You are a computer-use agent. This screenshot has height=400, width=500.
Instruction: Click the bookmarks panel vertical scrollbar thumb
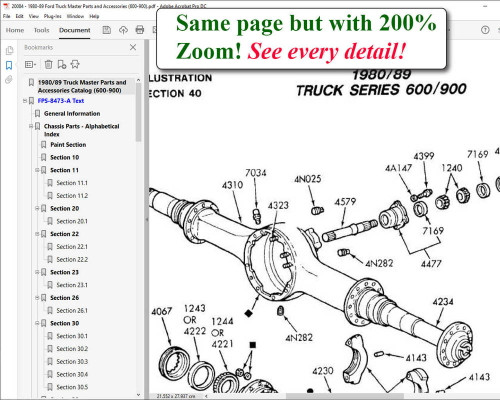pos(139,112)
